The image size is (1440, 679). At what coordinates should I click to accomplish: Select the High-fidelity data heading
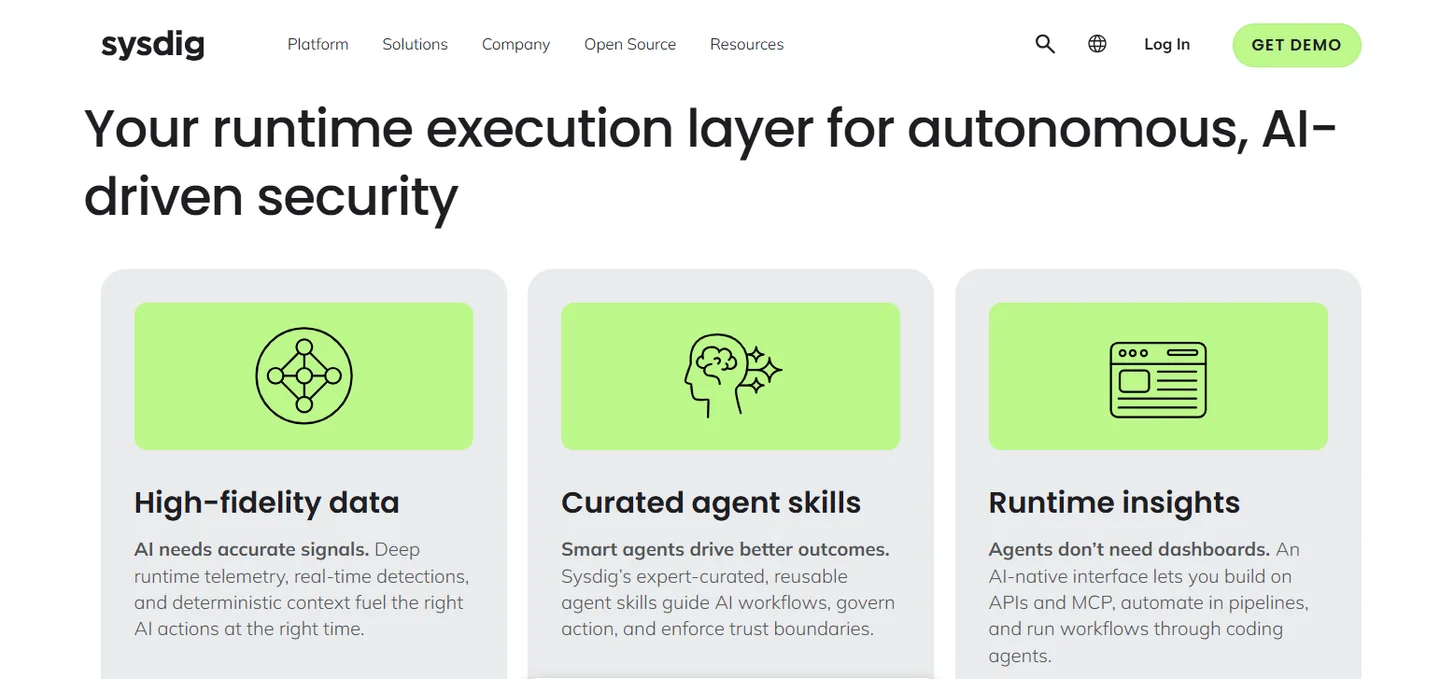(x=267, y=502)
